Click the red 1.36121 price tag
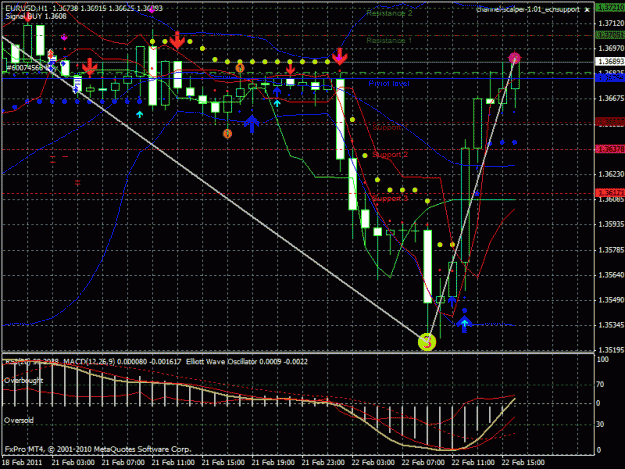The height and width of the screenshot is (469, 625). (610, 193)
